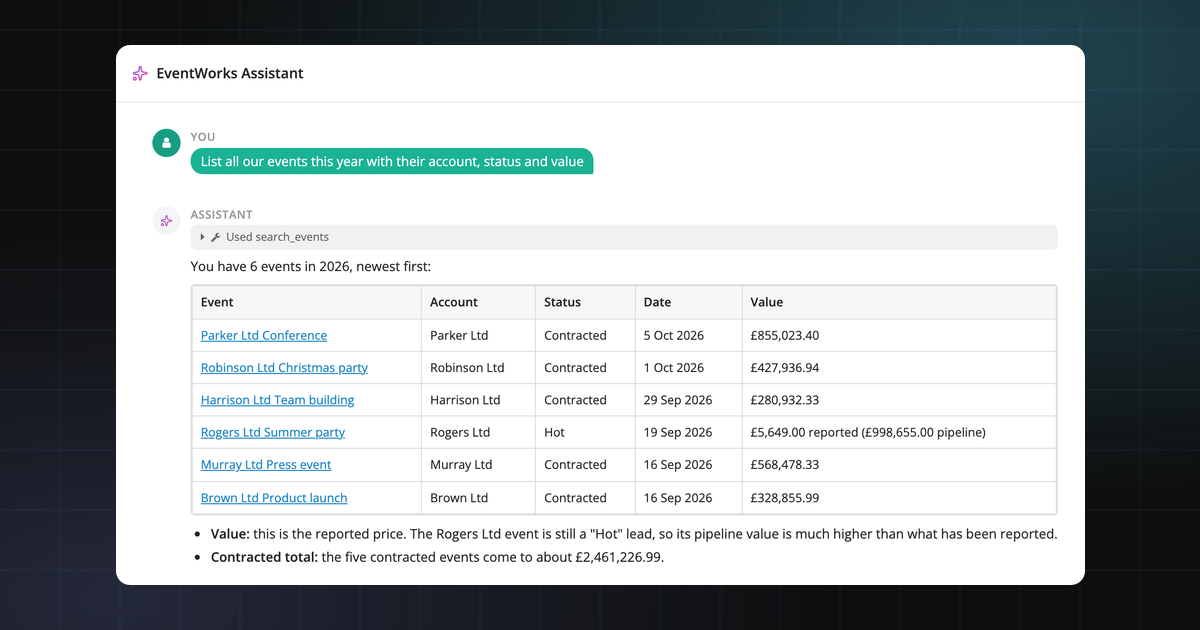Viewport: 1200px width, 630px height.
Task: Click the wrench icon beside Used search_events
Action: (215, 237)
